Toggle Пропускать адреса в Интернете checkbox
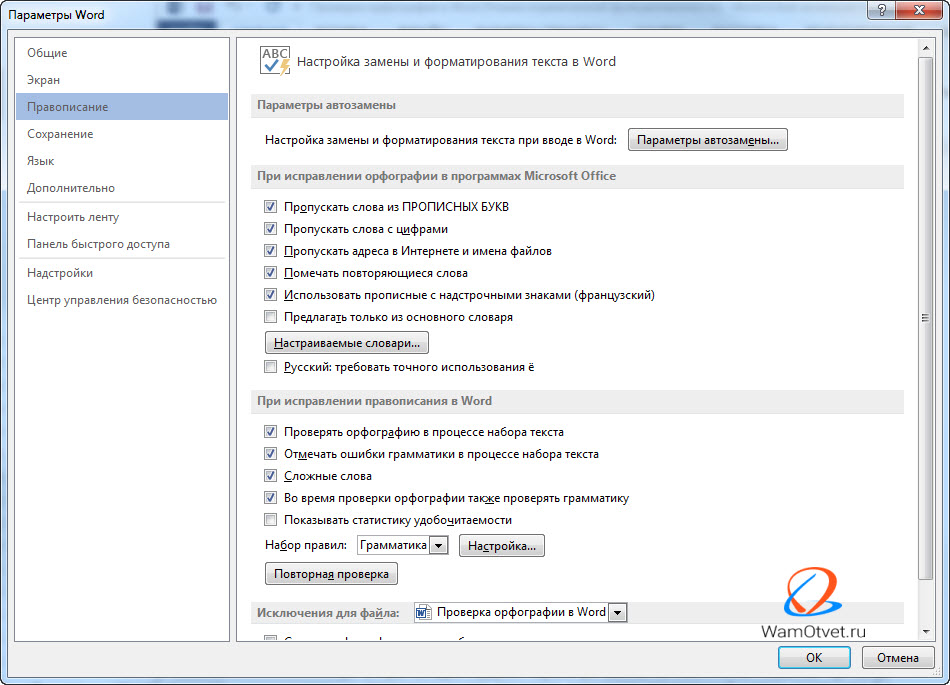Screen dimensions: 950x685 tap(270, 251)
